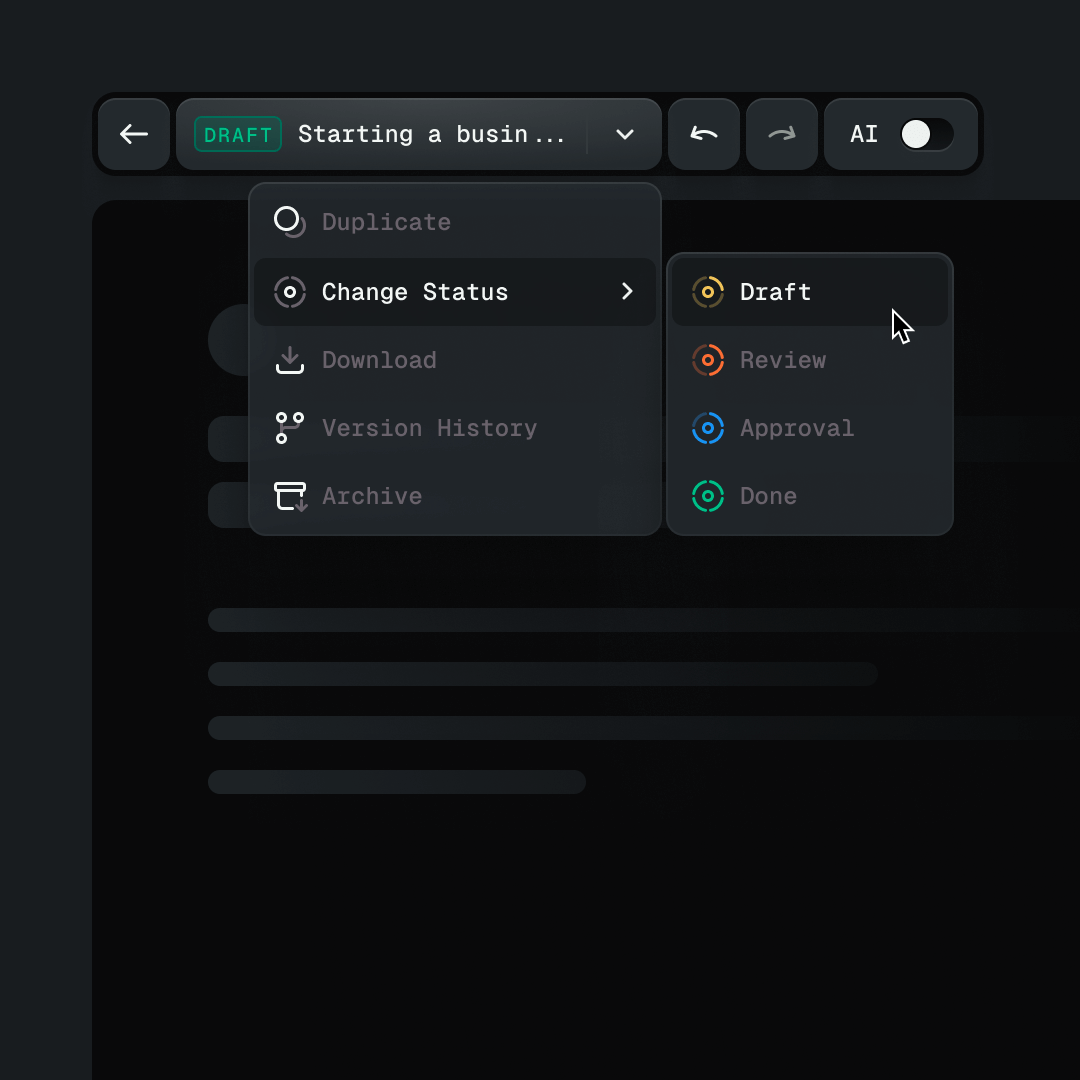The width and height of the screenshot is (1080, 1080).
Task: Choose Draft in the status submenu
Action: [x=776, y=291]
